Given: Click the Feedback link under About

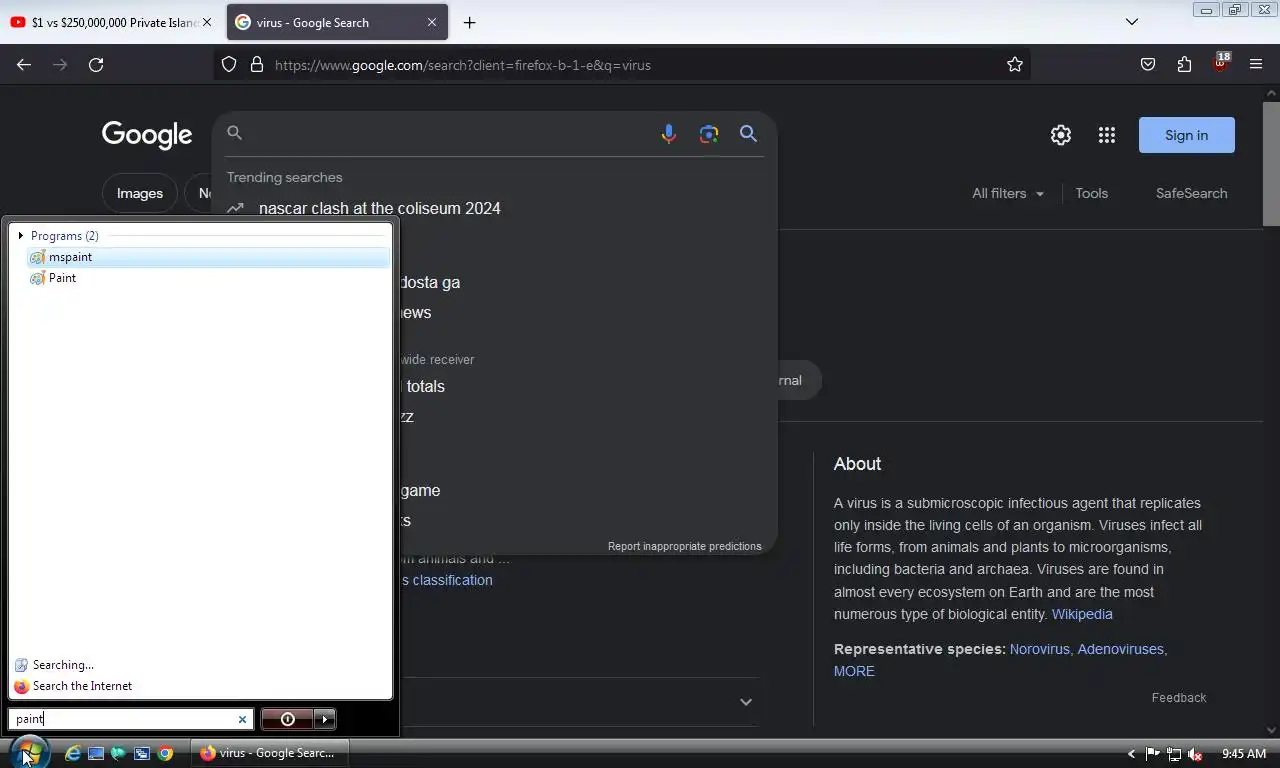Looking at the screenshot, I should pos(1179,697).
